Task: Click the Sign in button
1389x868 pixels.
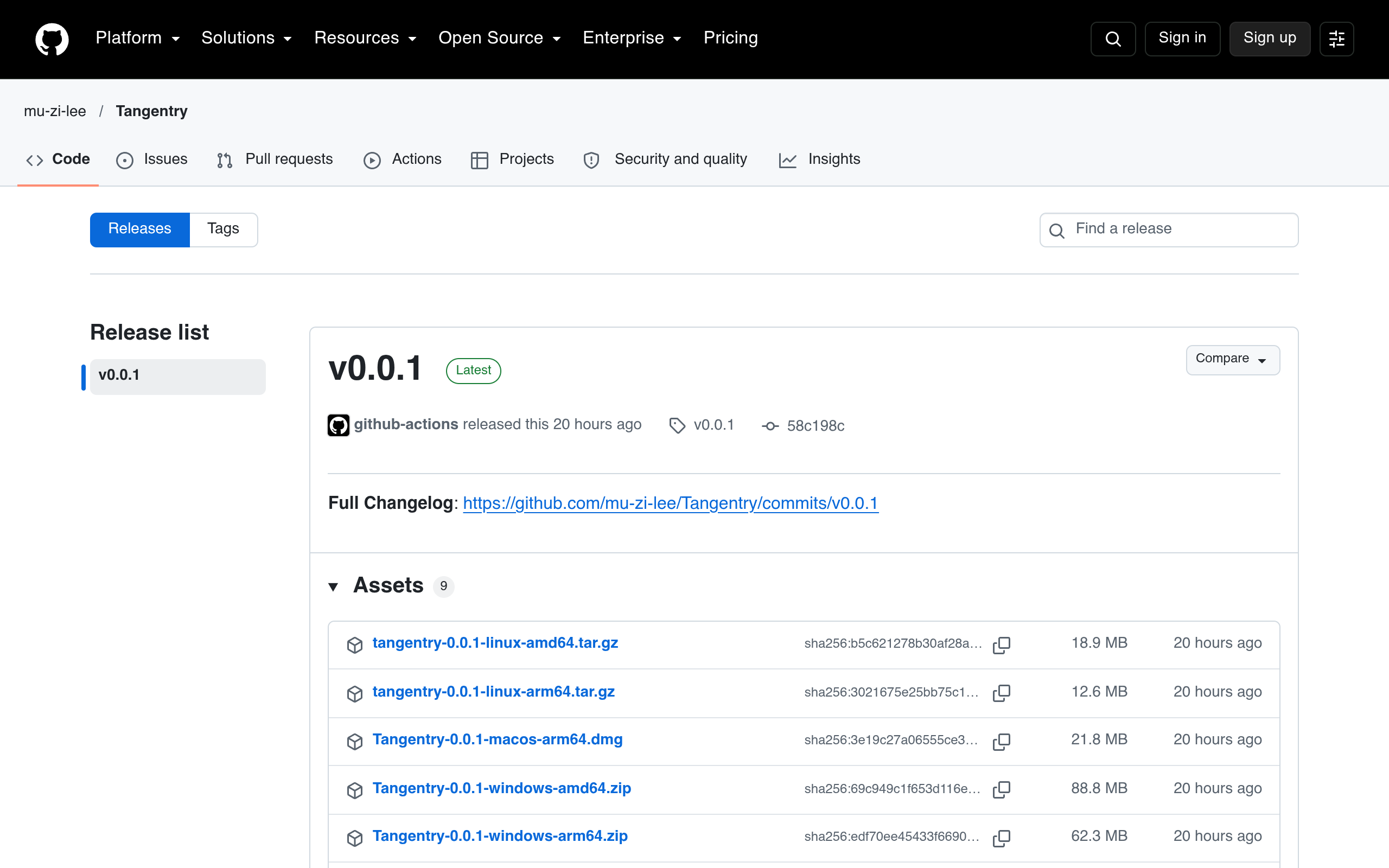Action: pos(1182,39)
